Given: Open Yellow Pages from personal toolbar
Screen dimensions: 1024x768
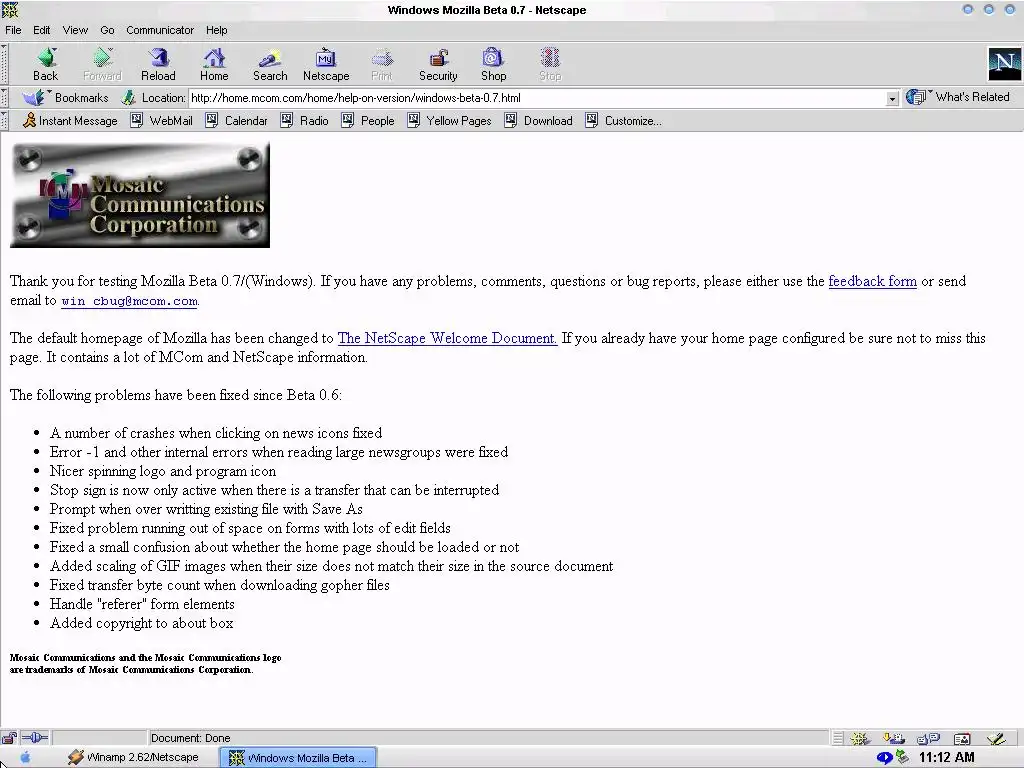Looking at the screenshot, I should click(449, 121).
